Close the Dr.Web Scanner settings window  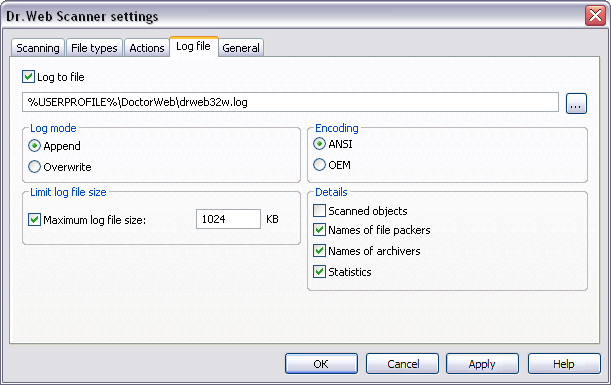(x=595, y=16)
